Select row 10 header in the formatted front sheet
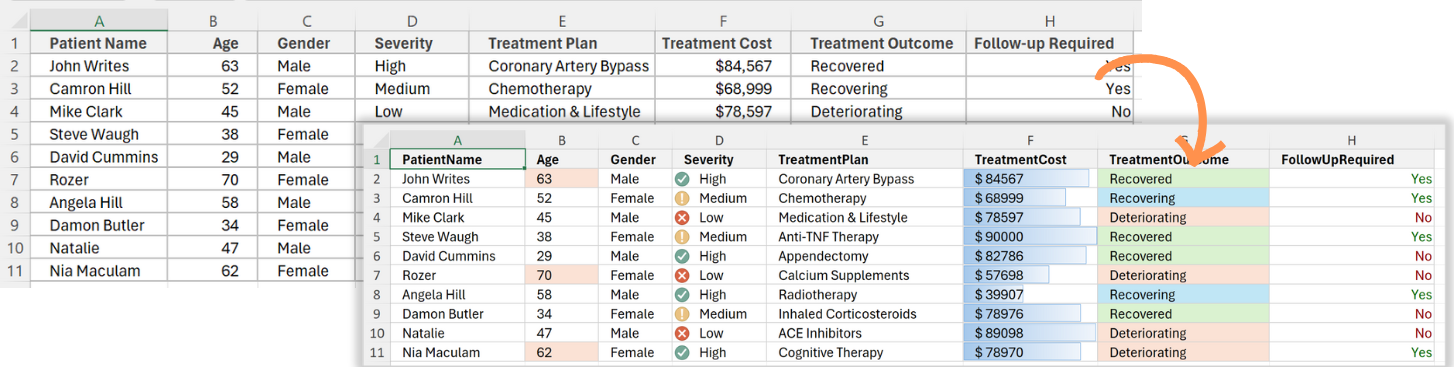Image resolution: width=1454 pixels, height=367 pixels. coord(377,333)
